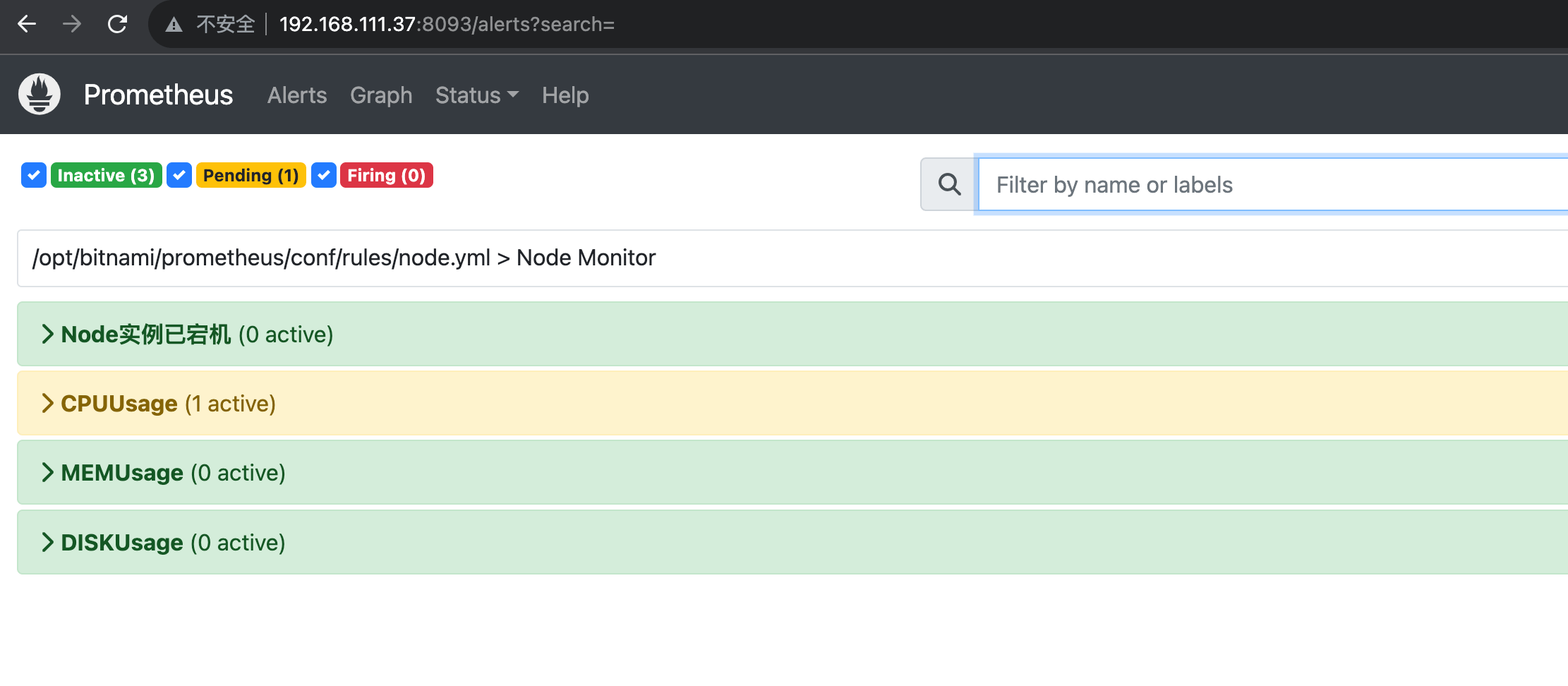The height and width of the screenshot is (686, 1568).
Task: Open the Alerts nav item
Action: pyautogui.click(x=297, y=95)
